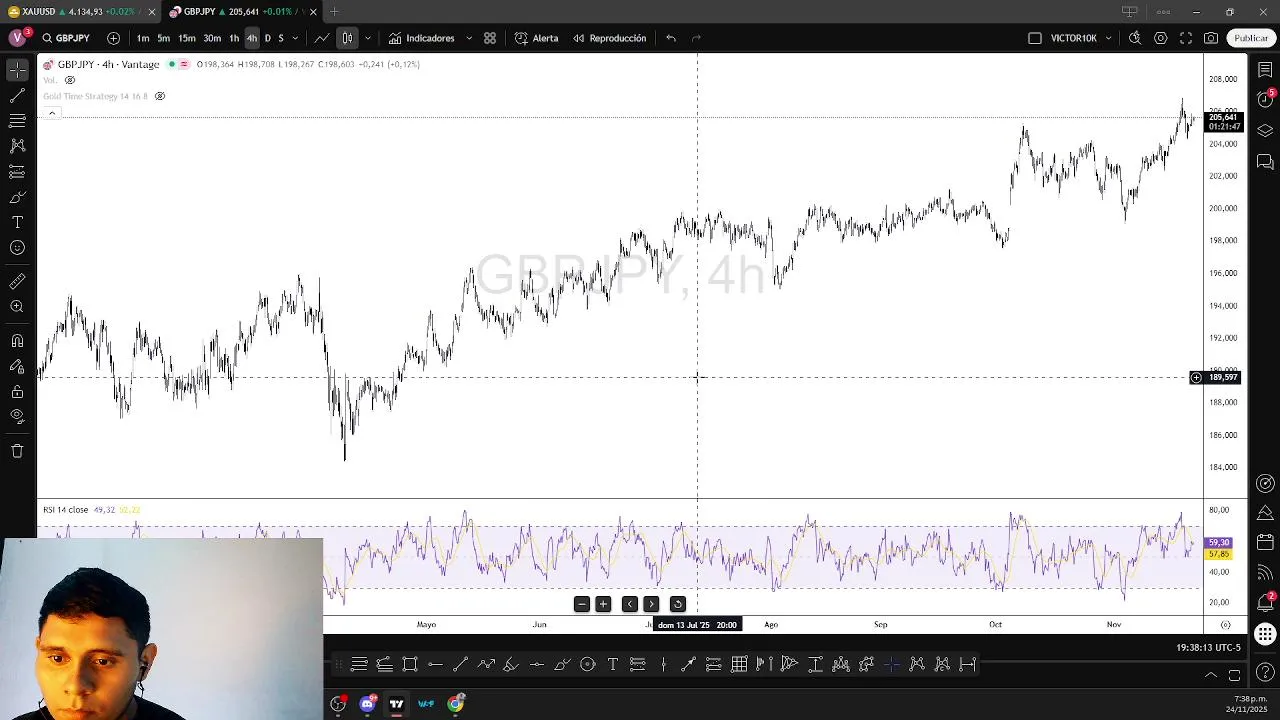The width and height of the screenshot is (1280, 720).
Task: Open the Fibonacci tools in left sidebar
Action: click(x=17, y=121)
